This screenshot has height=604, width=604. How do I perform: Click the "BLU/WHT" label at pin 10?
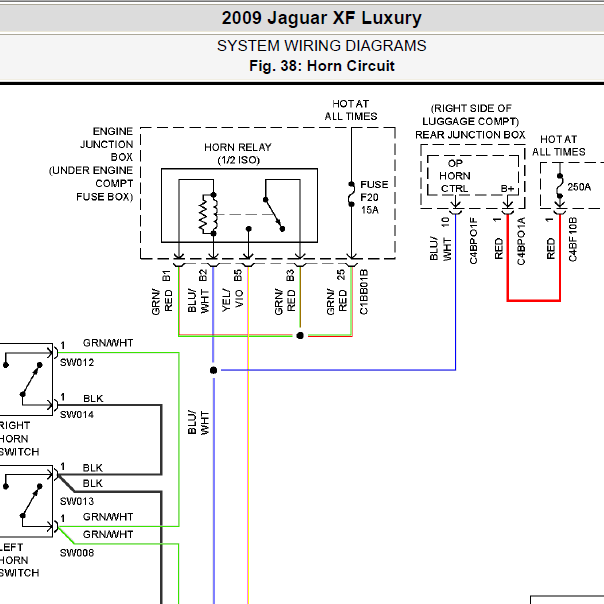point(440,249)
